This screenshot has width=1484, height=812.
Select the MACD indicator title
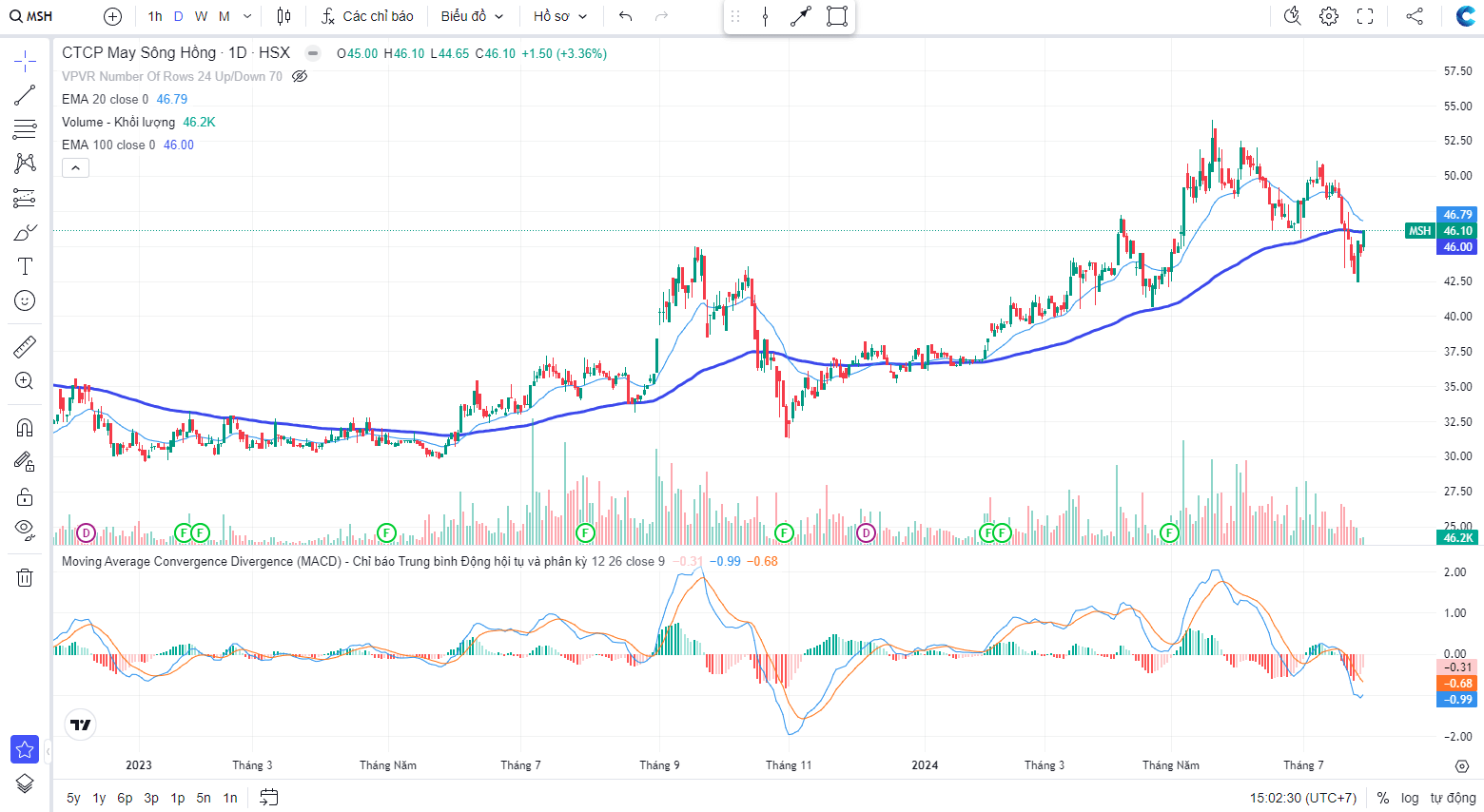(323, 561)
